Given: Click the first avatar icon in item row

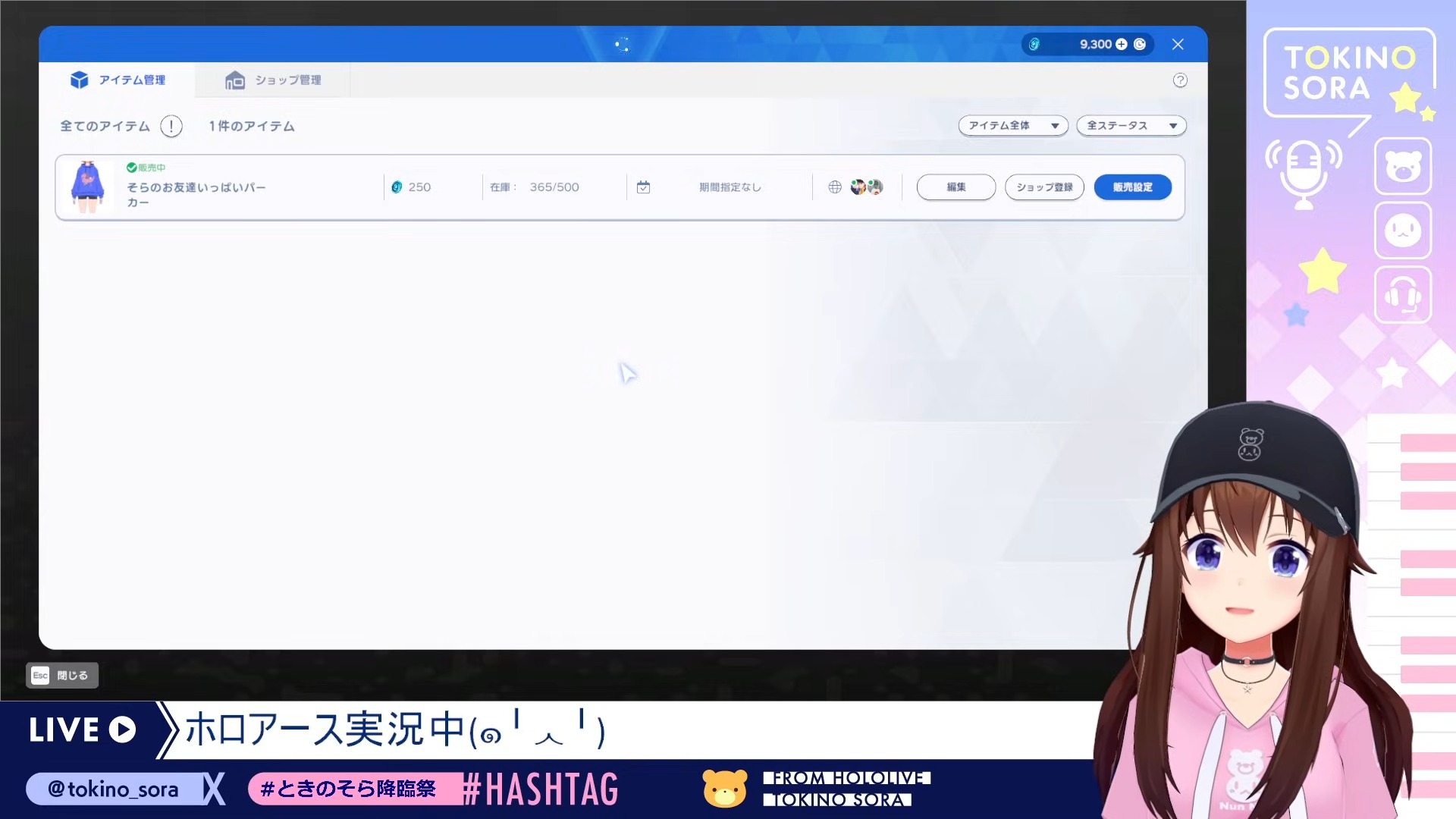Looking at the screenshot, I should [x=858, y=187].
